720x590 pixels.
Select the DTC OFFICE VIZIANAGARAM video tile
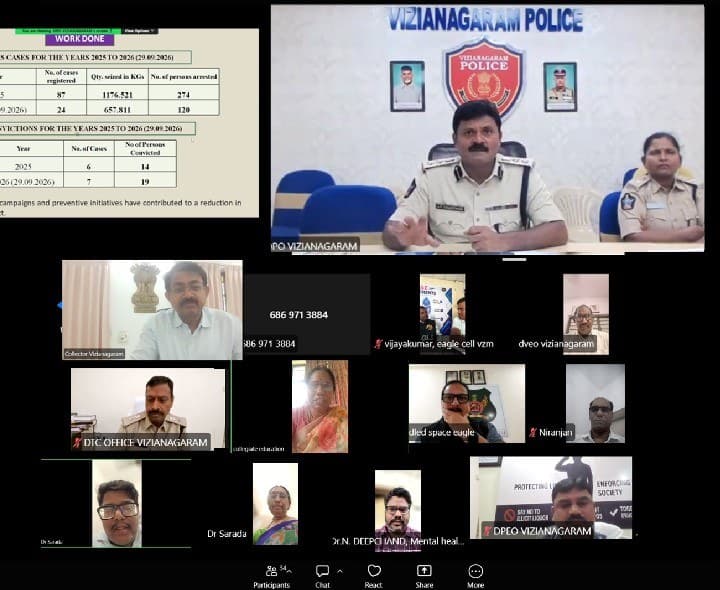[x=148, y=409]
